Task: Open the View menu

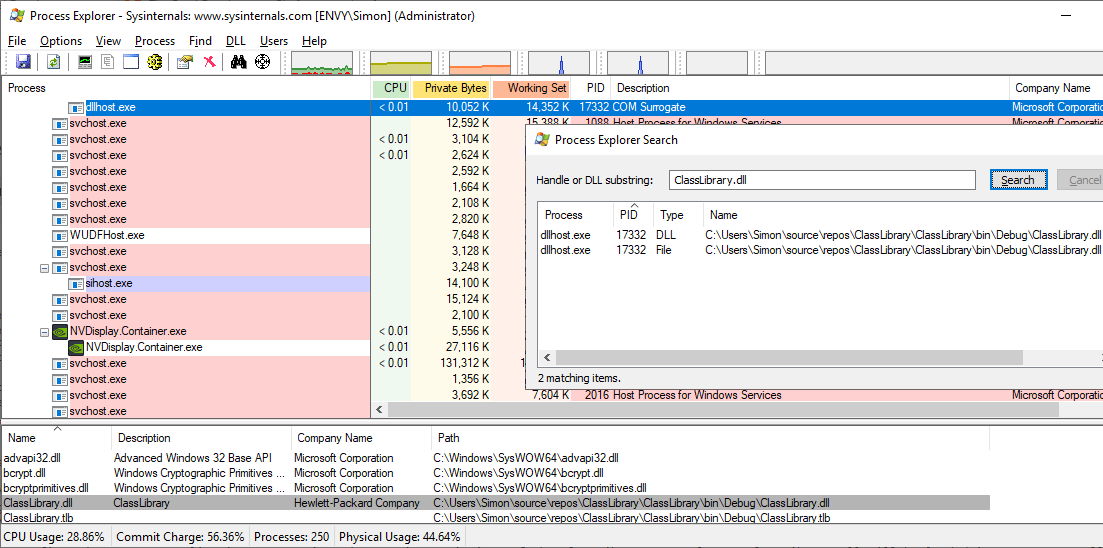Action: tap(108, 41)
